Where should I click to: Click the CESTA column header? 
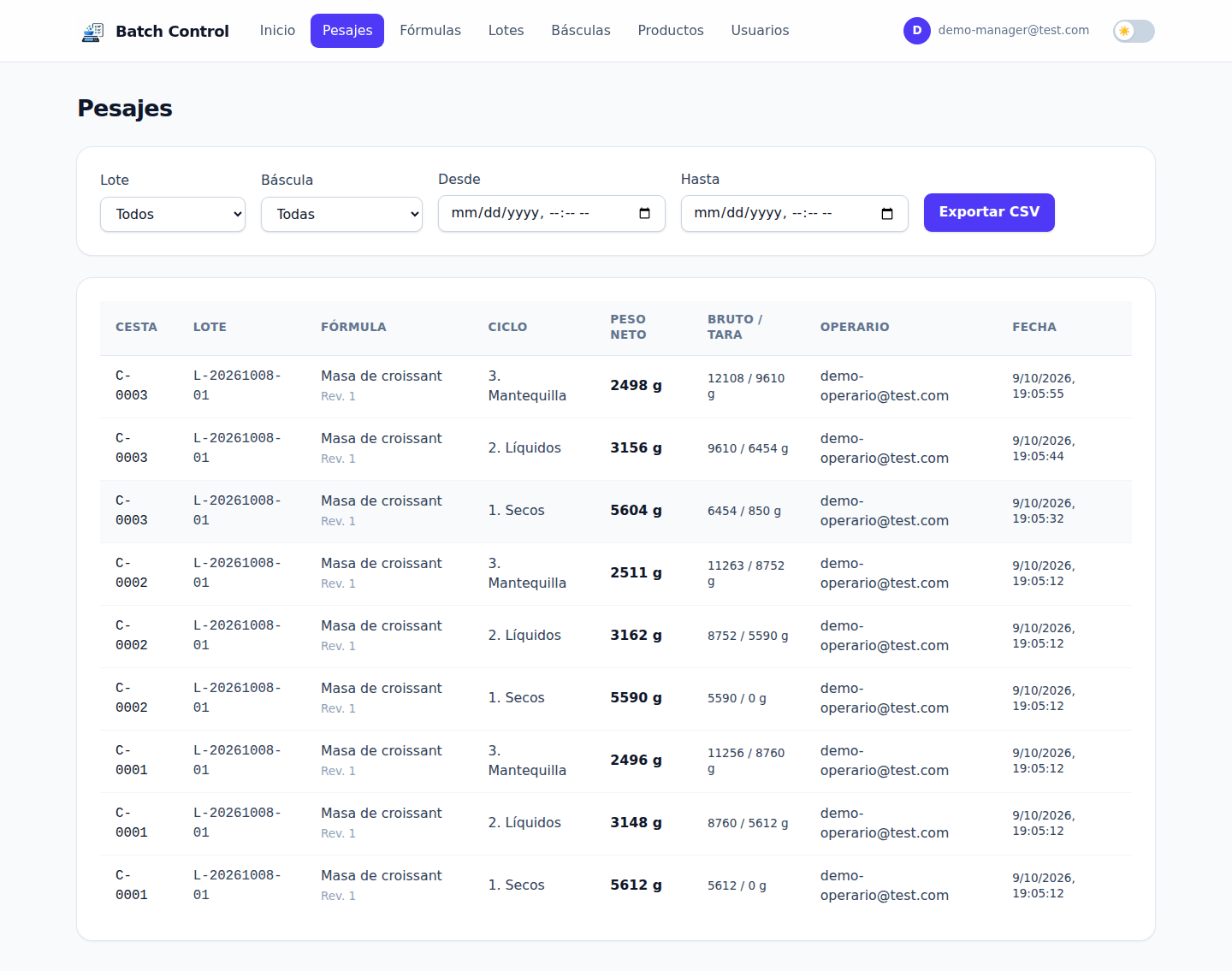click(136, 327)
